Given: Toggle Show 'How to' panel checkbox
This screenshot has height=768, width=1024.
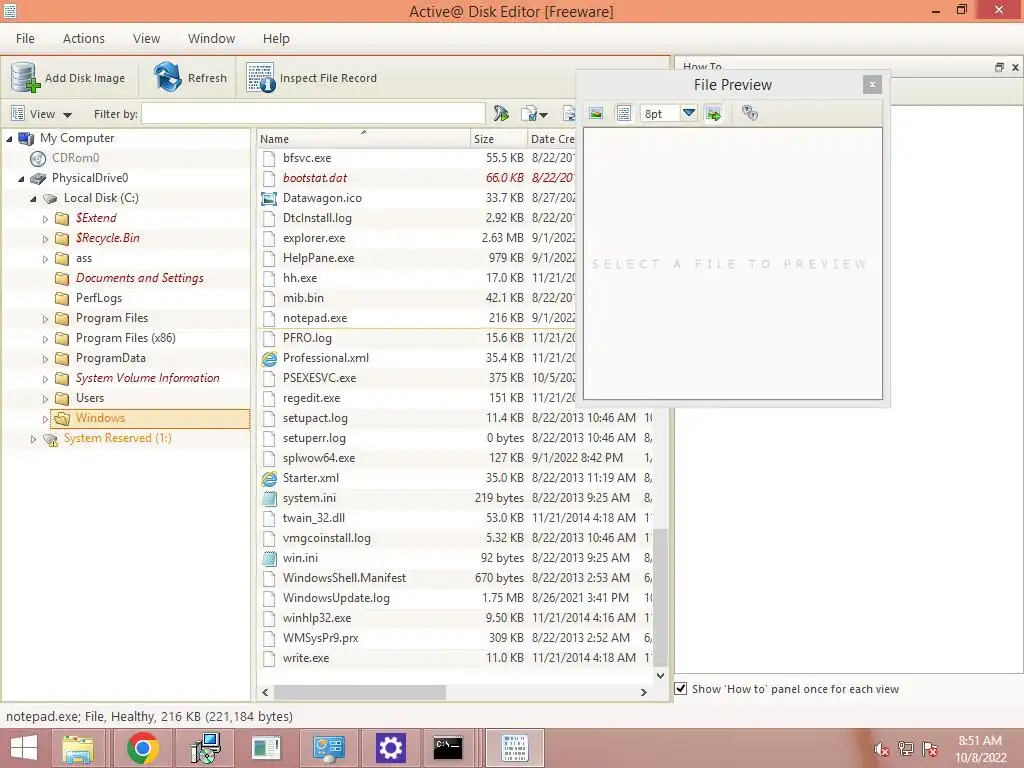Looking at the screenshot, I should point(680,688).
